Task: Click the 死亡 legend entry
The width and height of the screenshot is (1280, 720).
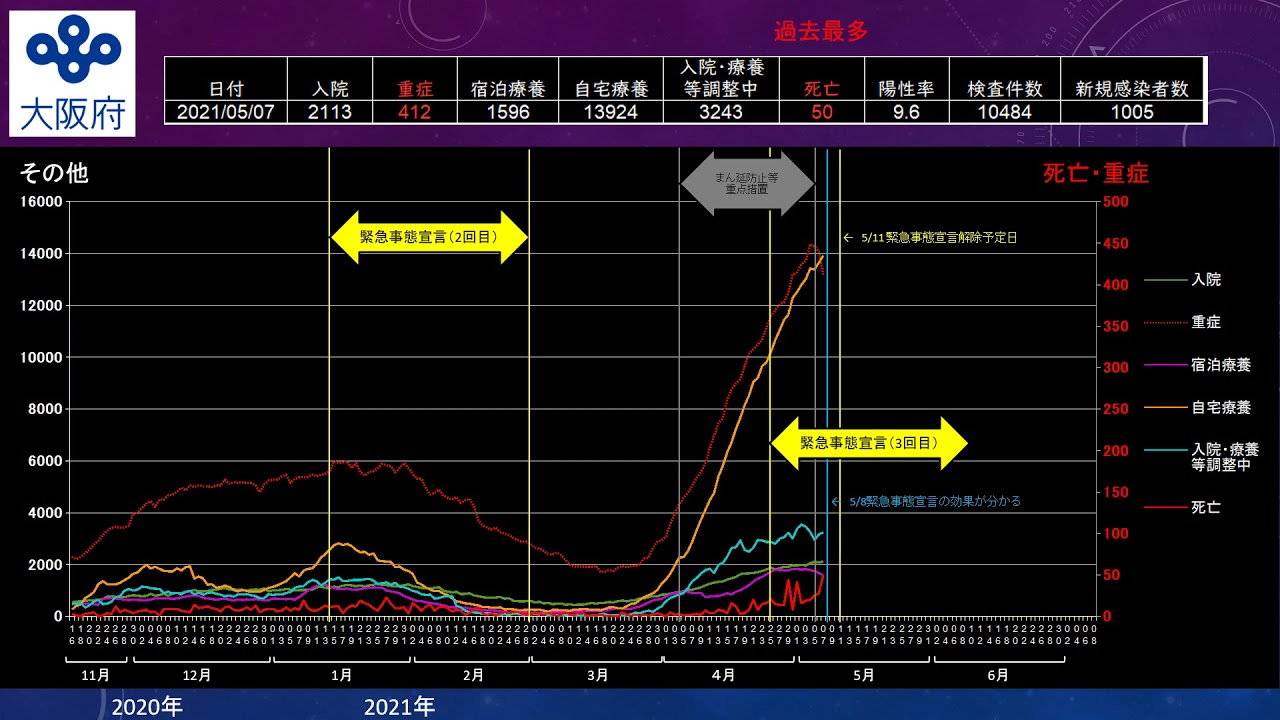Action: point(1205,508)
